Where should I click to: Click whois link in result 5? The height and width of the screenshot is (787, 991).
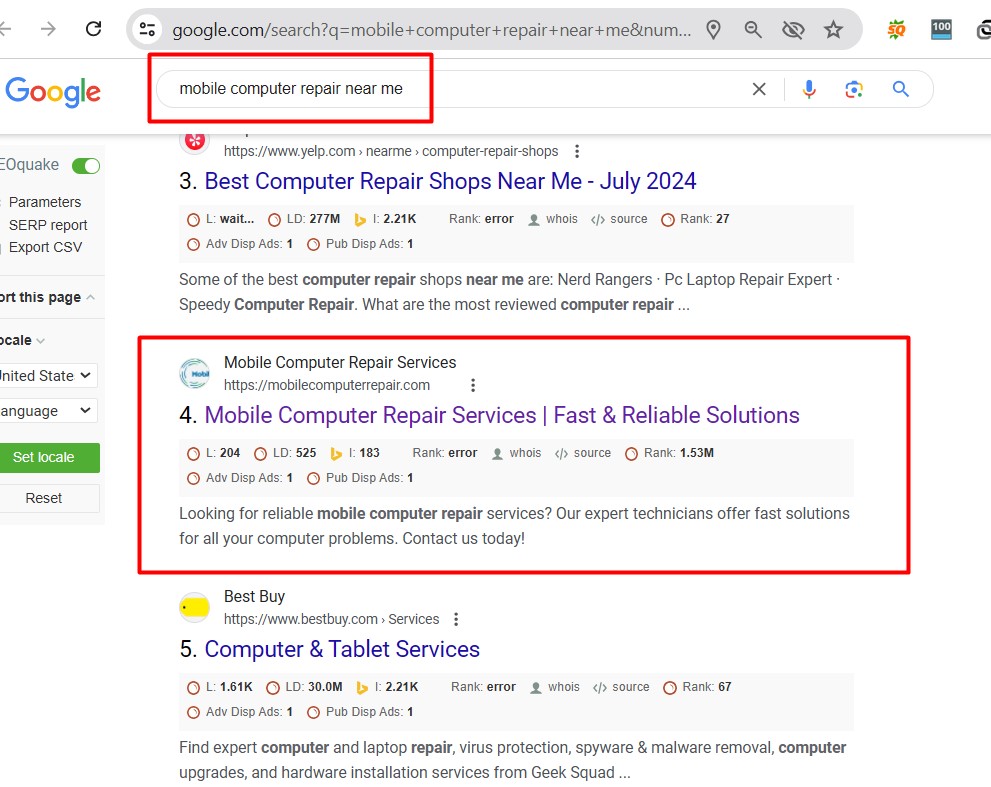click(564, 686)
